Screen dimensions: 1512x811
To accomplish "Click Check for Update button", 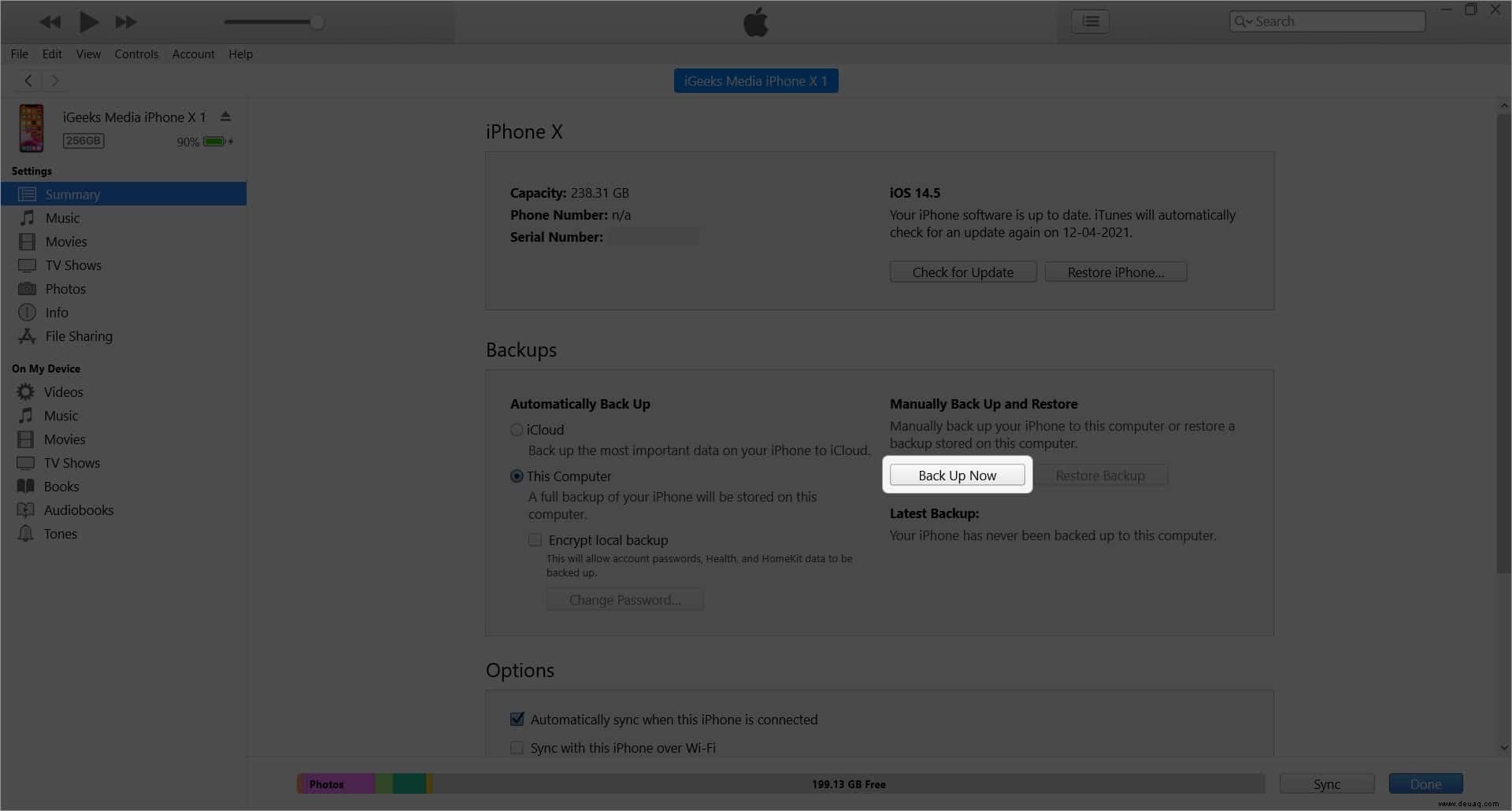I will coord(962,272).
